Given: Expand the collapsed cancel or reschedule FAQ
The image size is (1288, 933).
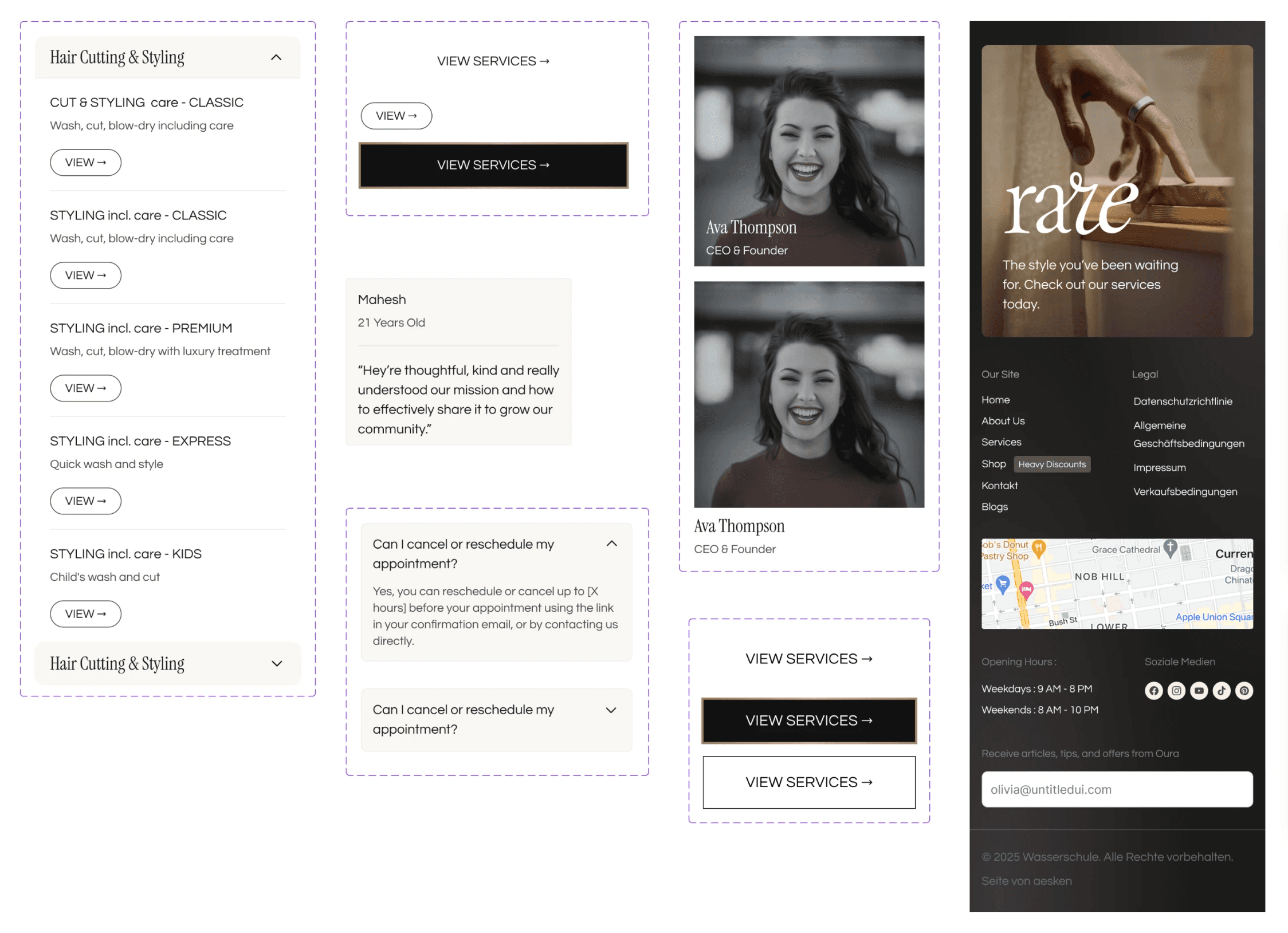Looking at the screenshot, I should [x=611, y=710].
